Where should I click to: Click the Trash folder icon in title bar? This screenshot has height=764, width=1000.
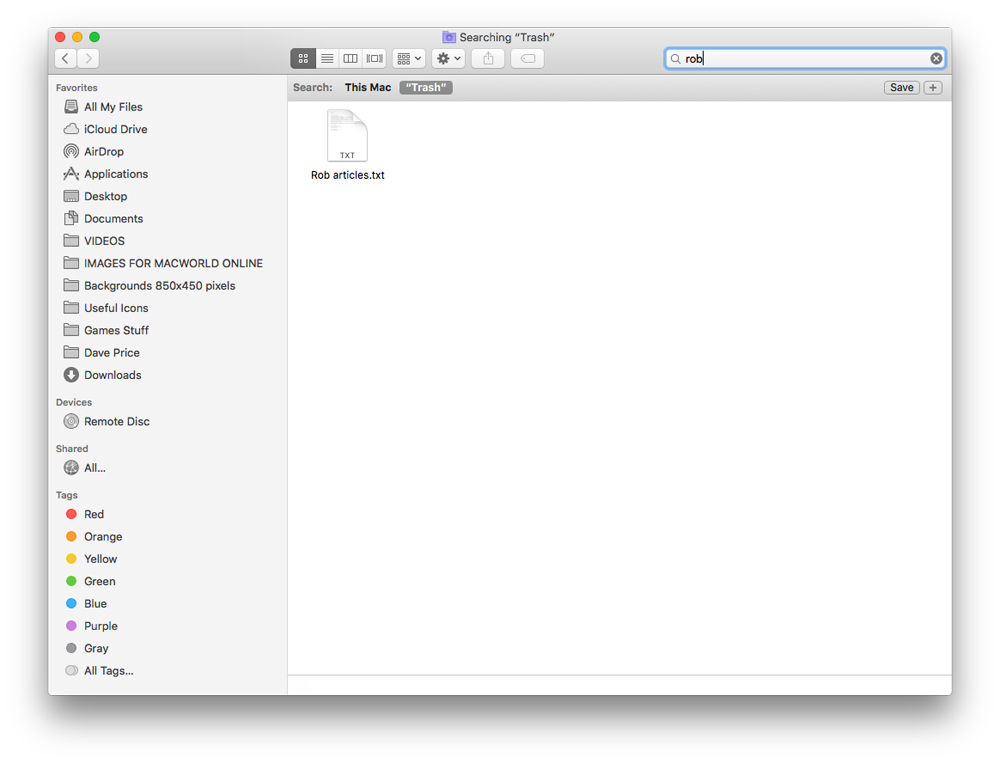[x=449, y=38]
